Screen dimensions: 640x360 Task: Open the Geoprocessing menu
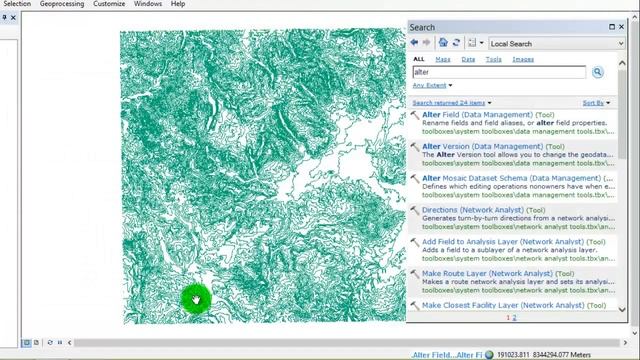(x=62, y=4)
